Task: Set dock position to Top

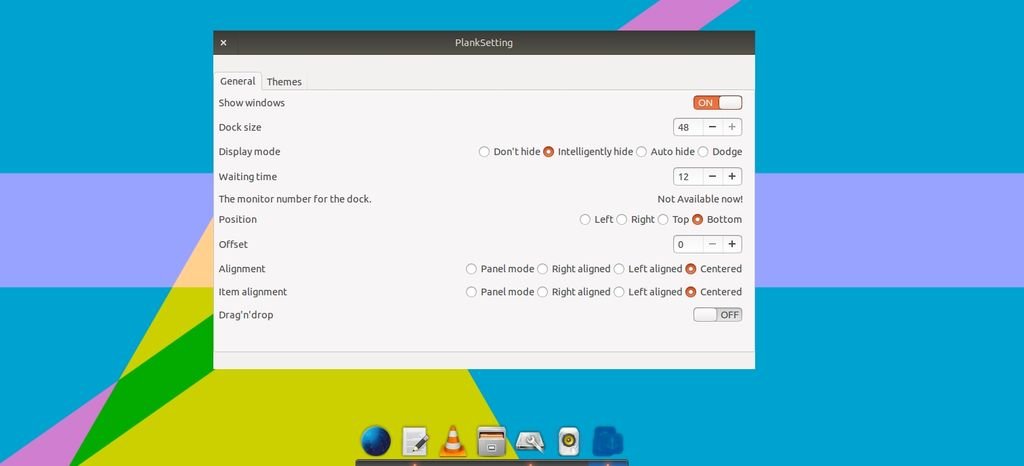Action: (x=673, y=219)
